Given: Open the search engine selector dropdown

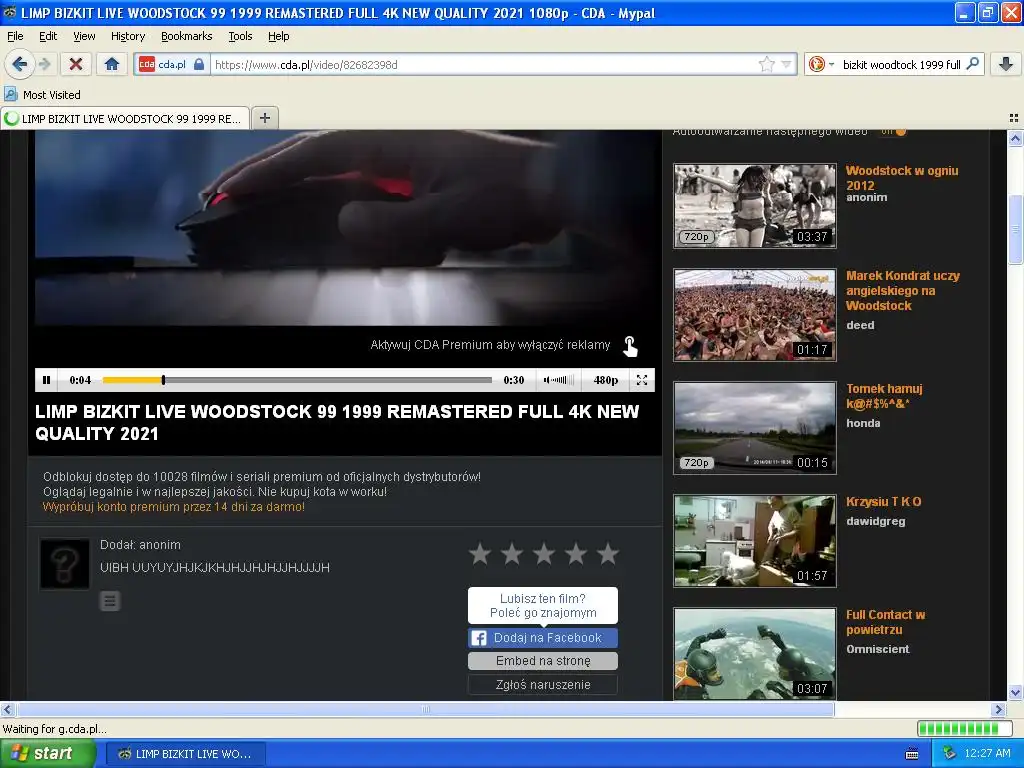Looking at the screenshot, I should coord(822,64).
